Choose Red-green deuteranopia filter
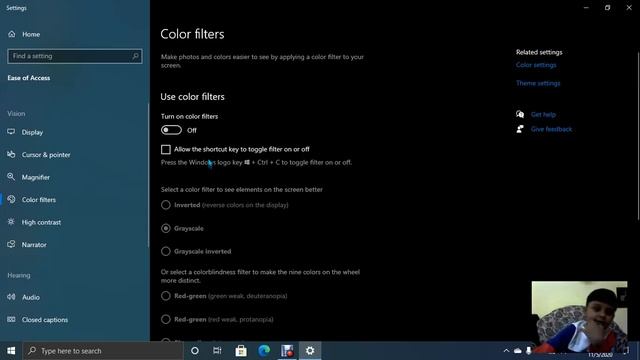The image size is (640, 360). click(166, 296)
